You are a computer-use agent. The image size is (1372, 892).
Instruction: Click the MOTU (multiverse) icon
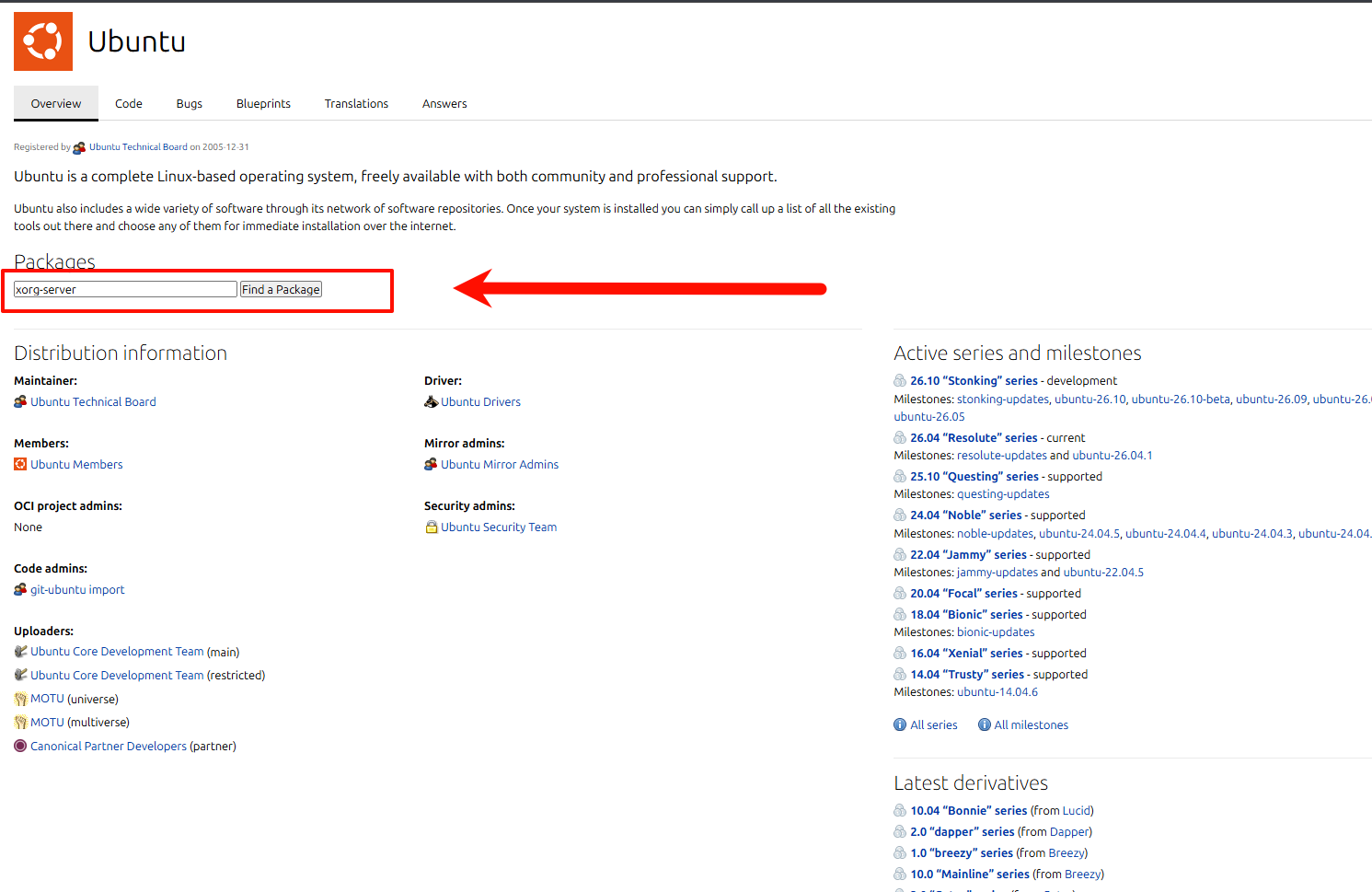[20, 722]
